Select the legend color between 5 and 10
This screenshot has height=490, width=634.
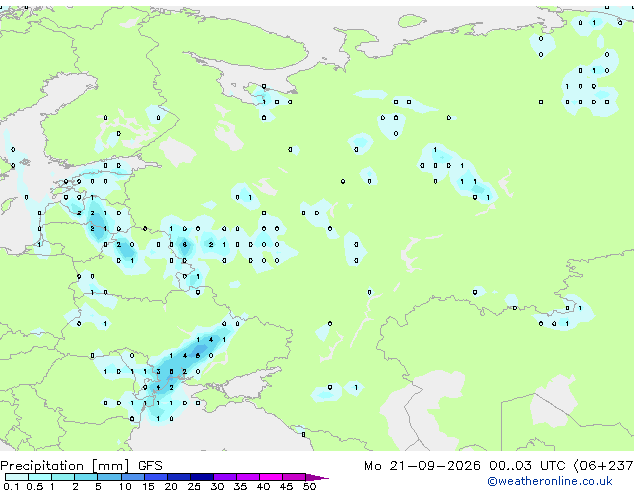[109, 477]
